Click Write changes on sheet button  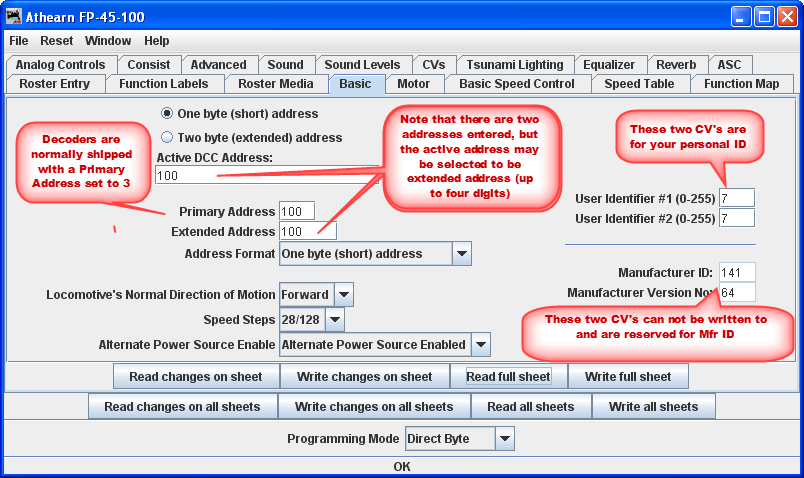click(362, 377)
